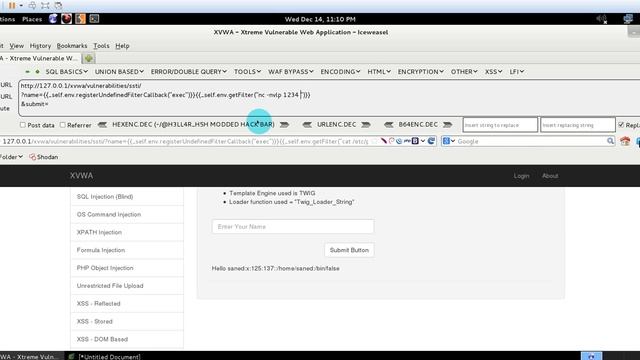Launch the Iceweasel globe launcher icon

(53, 19)
